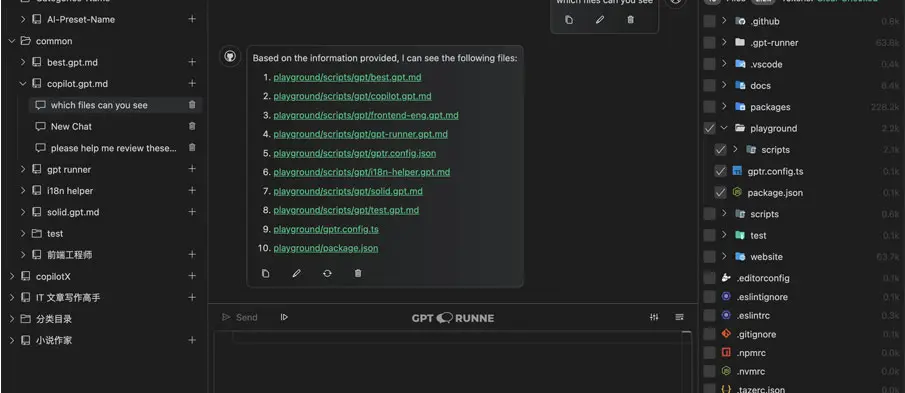Delete the 'New Chat' conversation

pos(192,126)
